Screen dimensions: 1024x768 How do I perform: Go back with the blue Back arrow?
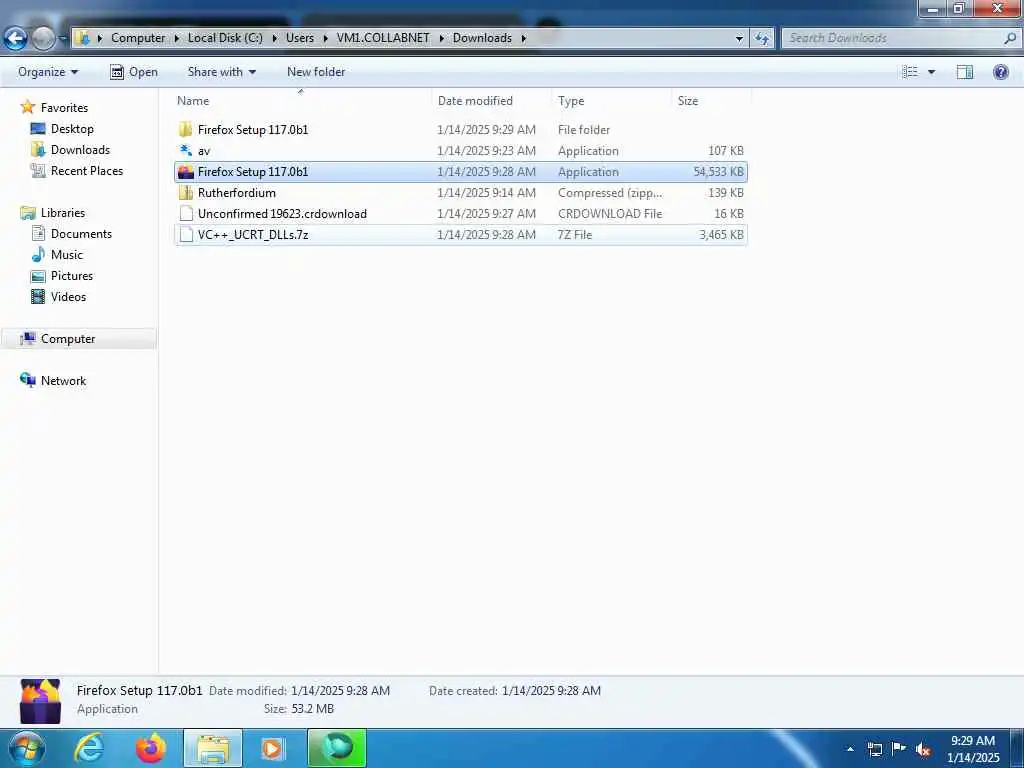coord(15,39)
